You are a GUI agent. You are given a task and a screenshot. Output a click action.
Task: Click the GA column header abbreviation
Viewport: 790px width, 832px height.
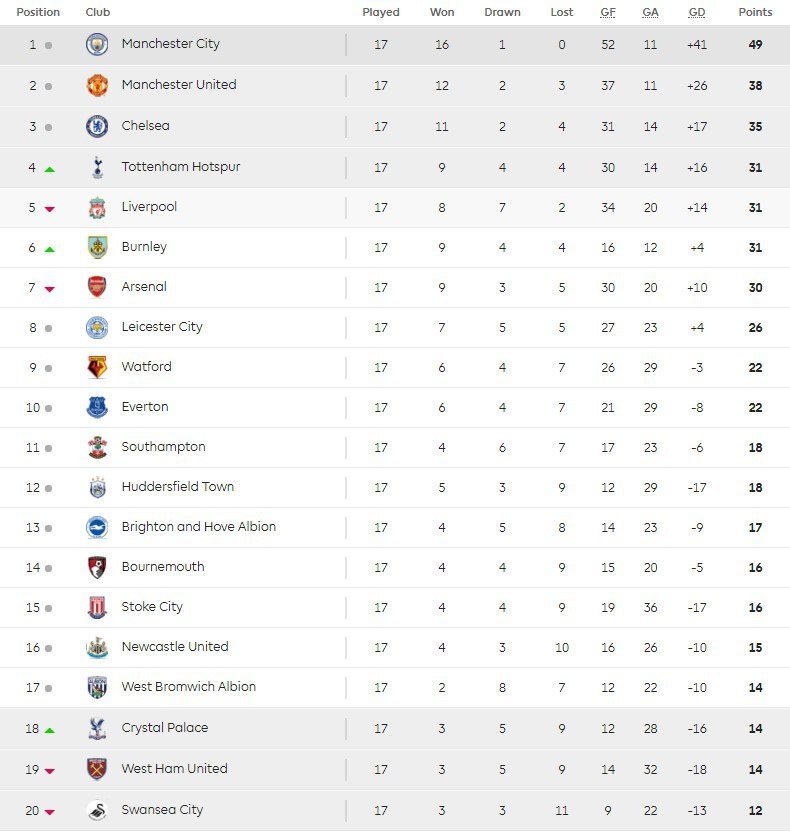(650, 12)
